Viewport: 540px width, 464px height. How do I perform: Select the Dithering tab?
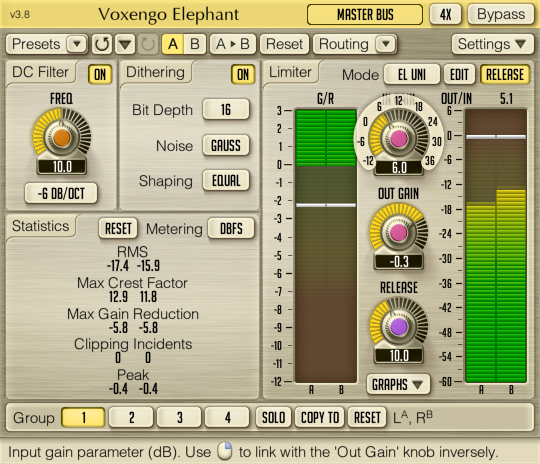[x=155, y=72]
